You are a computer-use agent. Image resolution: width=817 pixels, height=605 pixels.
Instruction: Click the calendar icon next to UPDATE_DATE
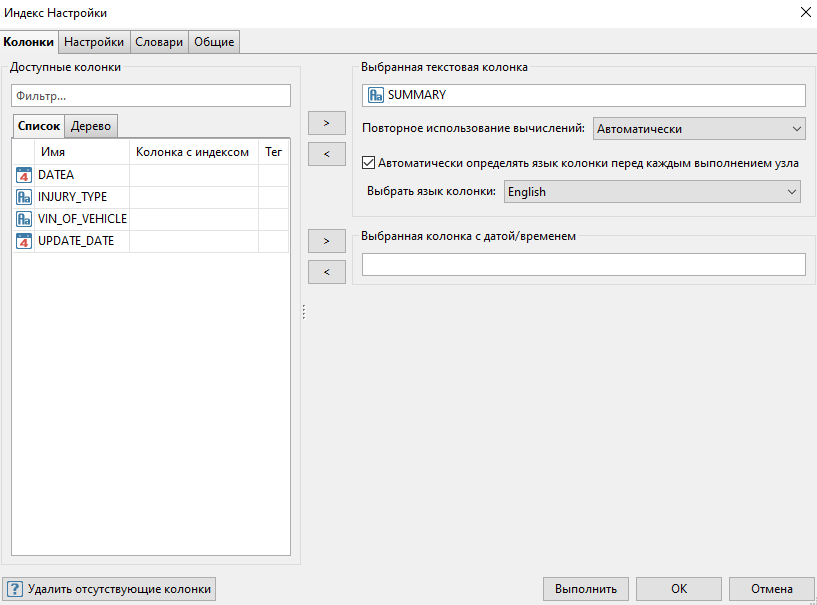pos(25,241)
